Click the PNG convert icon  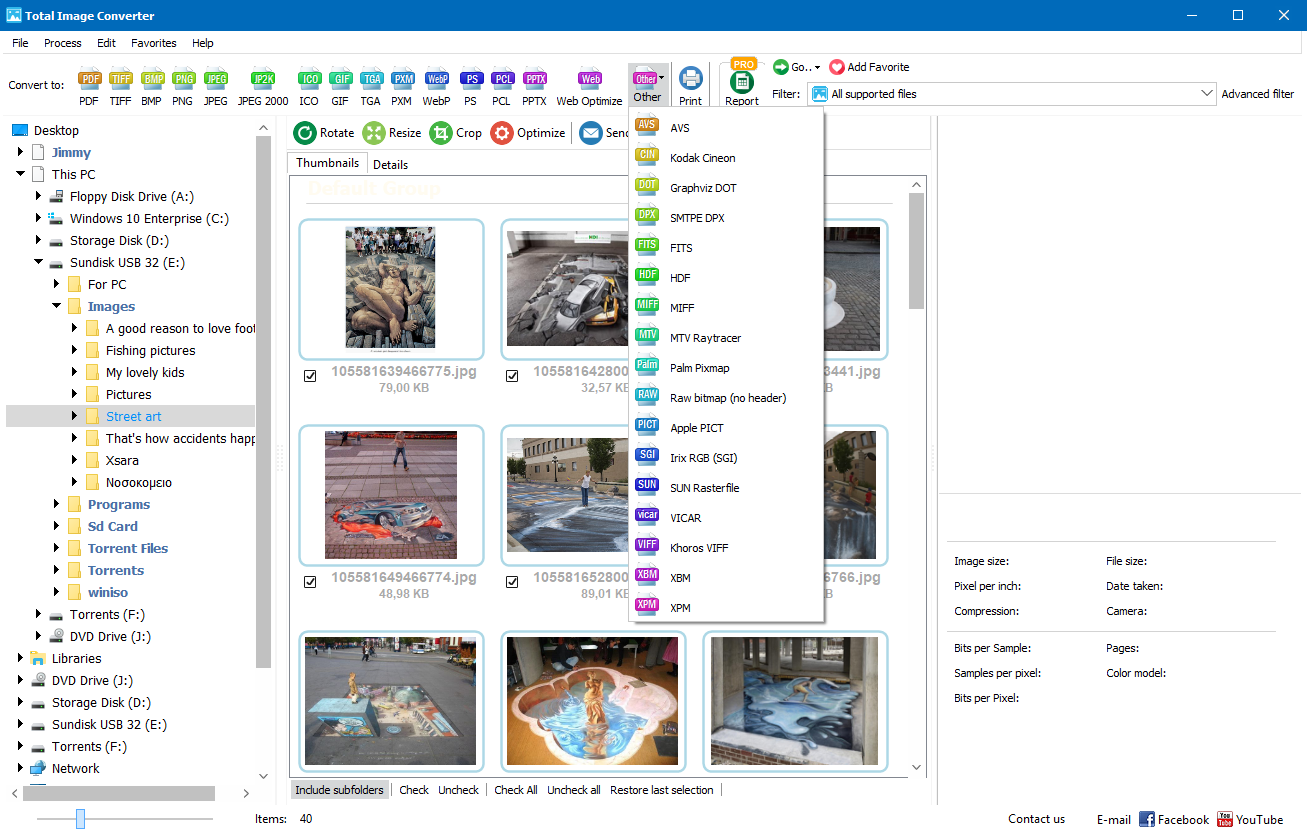click(x=182, y=87)
